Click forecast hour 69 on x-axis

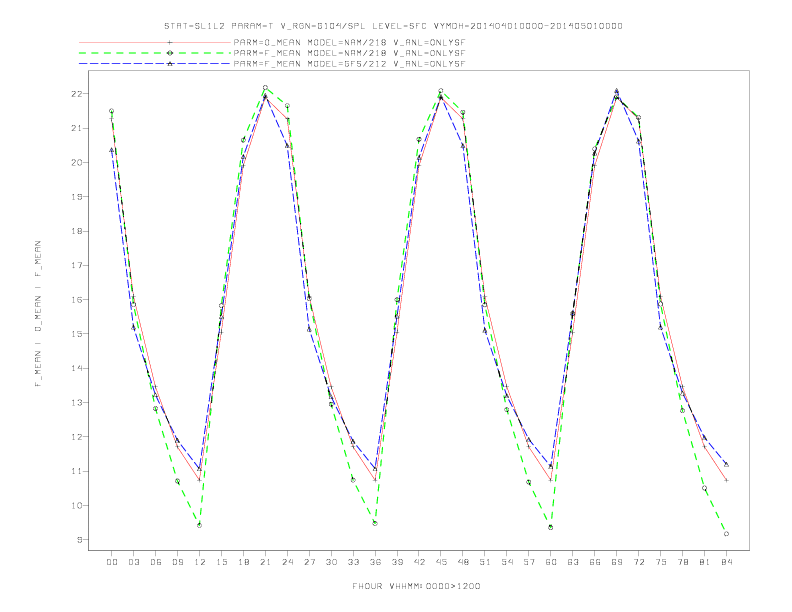pos(617,562)
